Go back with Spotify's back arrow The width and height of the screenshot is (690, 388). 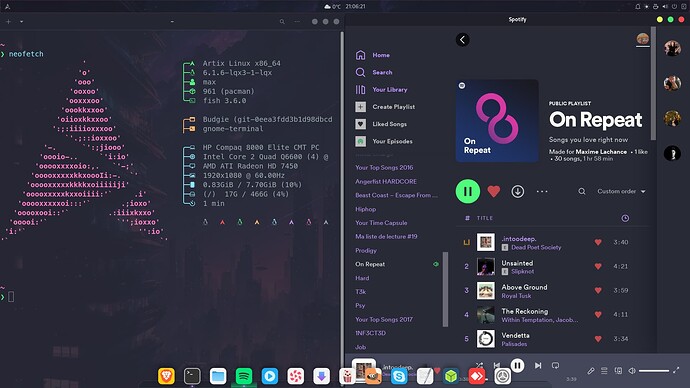click(x=462, y=40)
